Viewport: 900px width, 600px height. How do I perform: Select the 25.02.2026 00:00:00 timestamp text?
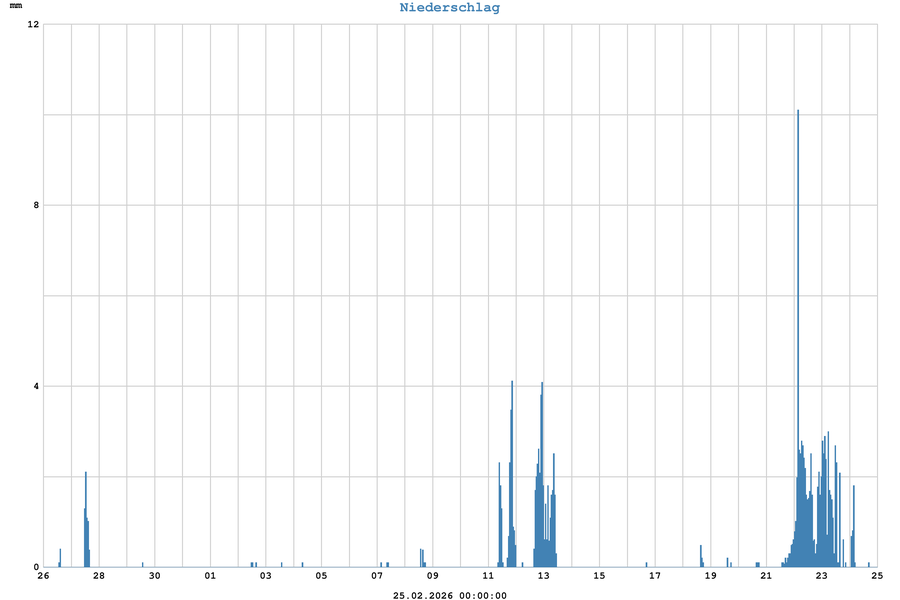point(449,595)
